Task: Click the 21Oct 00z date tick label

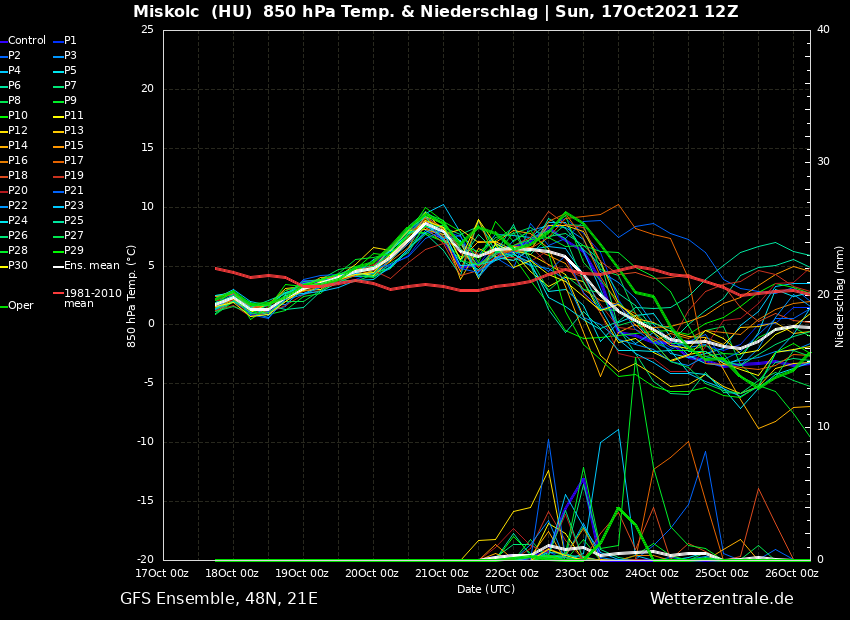Action: [x=442, y=573]
